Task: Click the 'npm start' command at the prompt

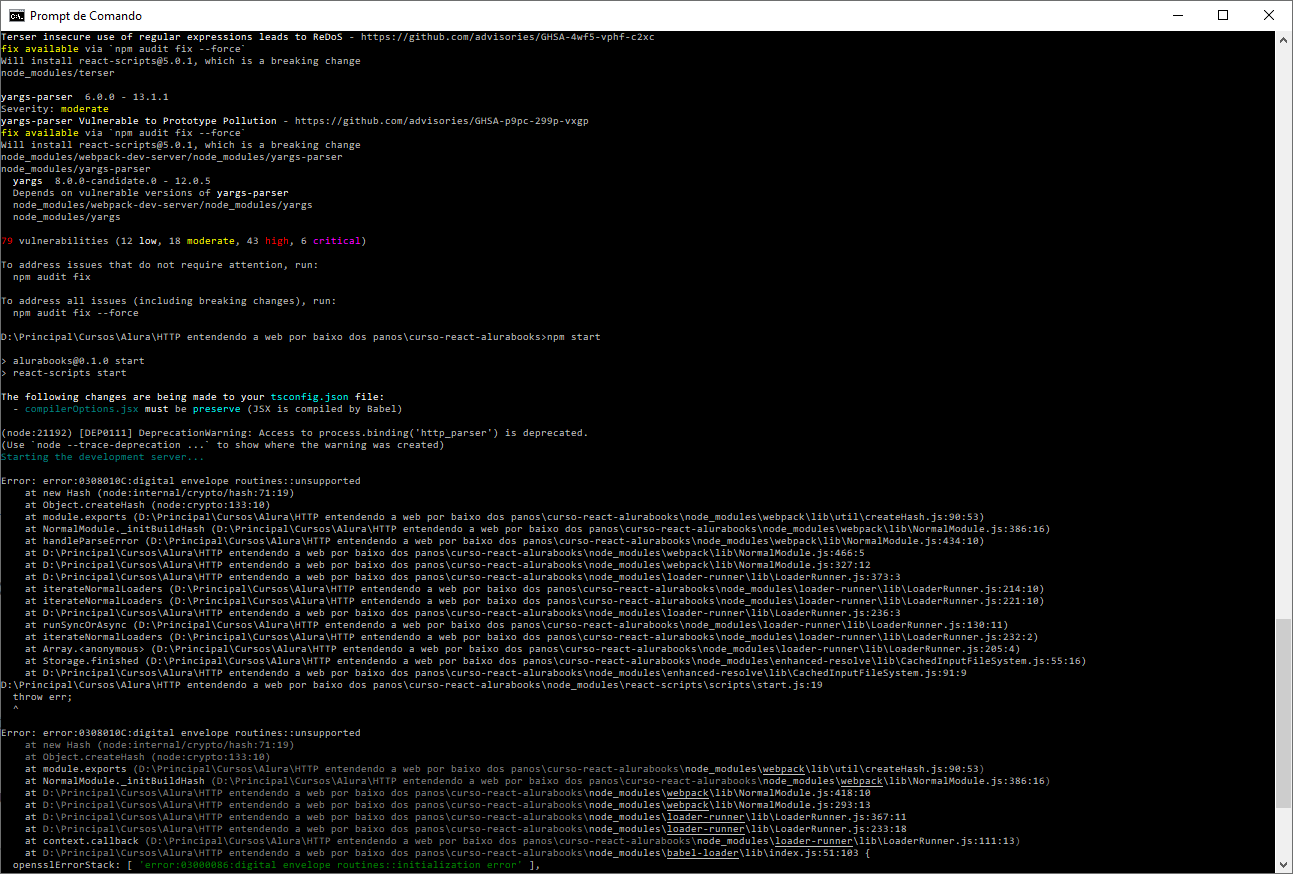Action: point(574,337)
